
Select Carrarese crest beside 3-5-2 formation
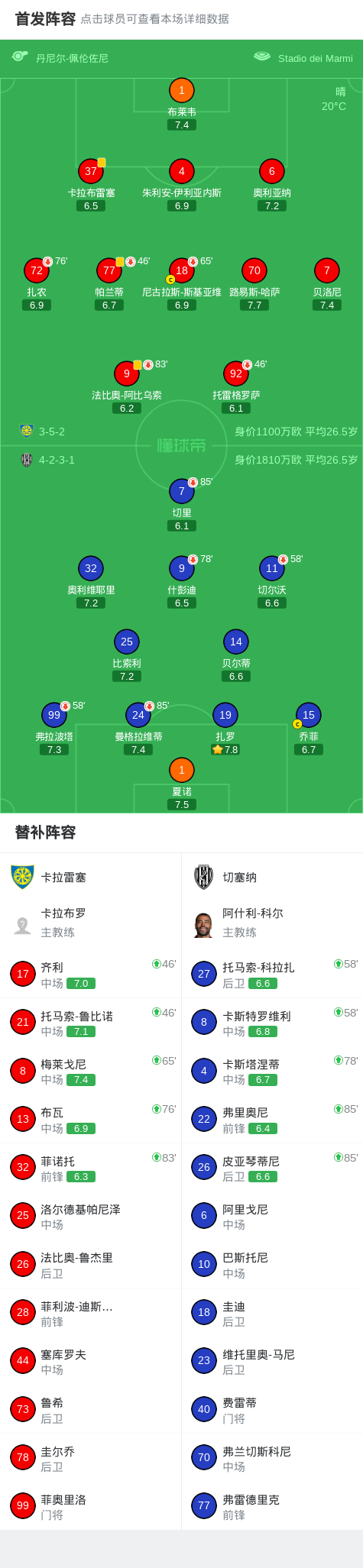(x=27, y=431)
